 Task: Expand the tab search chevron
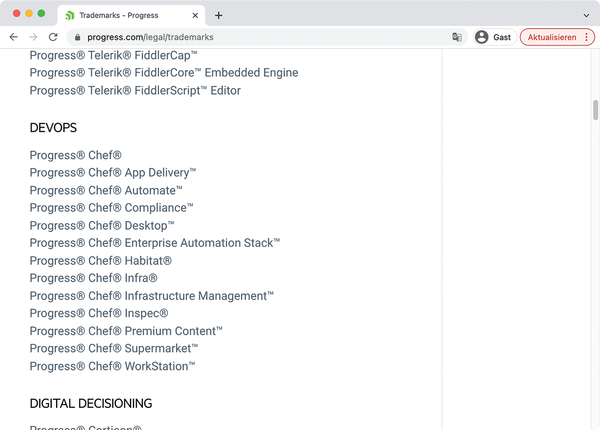586,15
